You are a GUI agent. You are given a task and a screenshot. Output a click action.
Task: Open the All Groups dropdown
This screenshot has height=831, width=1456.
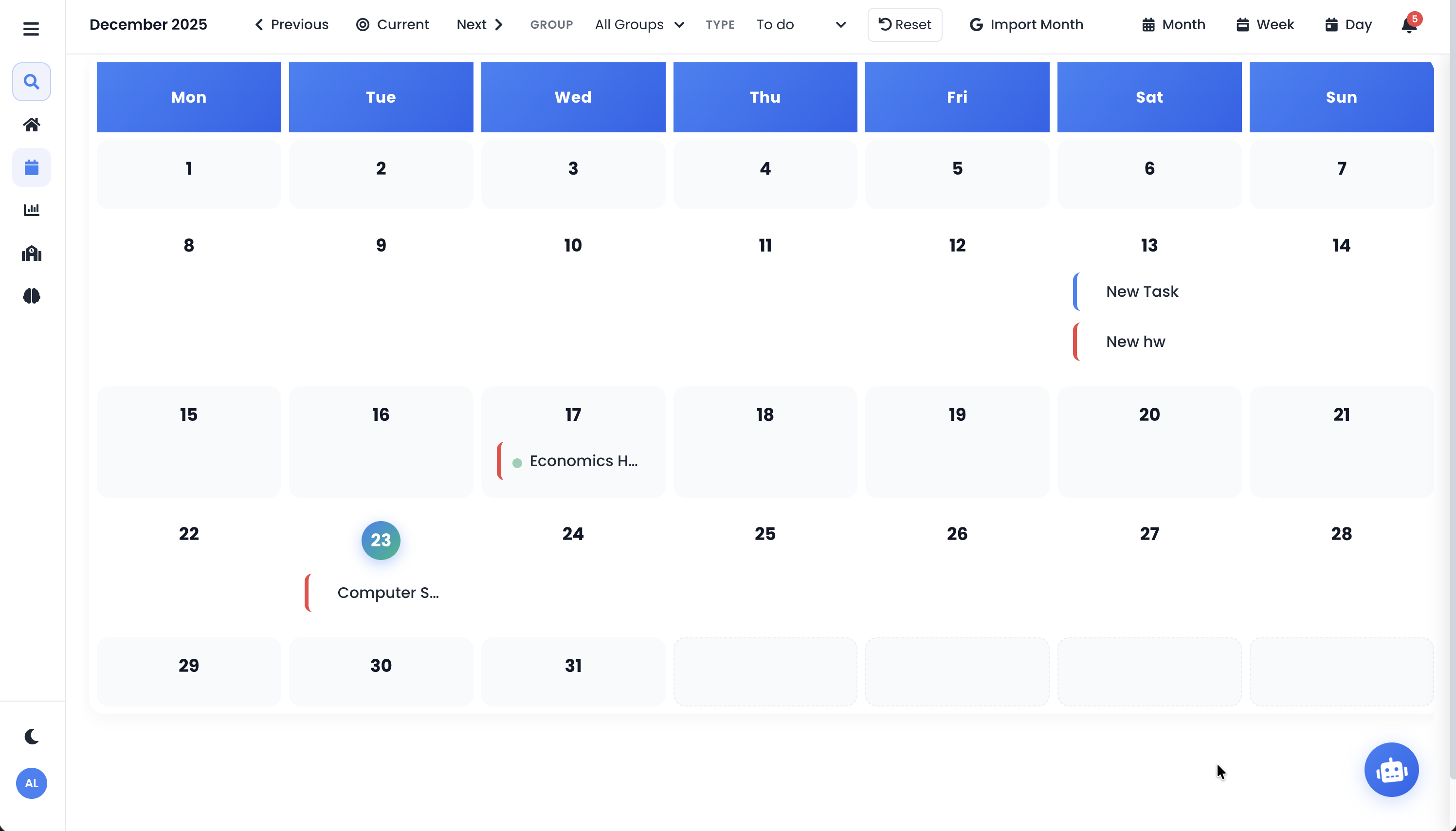click(638, 24)
